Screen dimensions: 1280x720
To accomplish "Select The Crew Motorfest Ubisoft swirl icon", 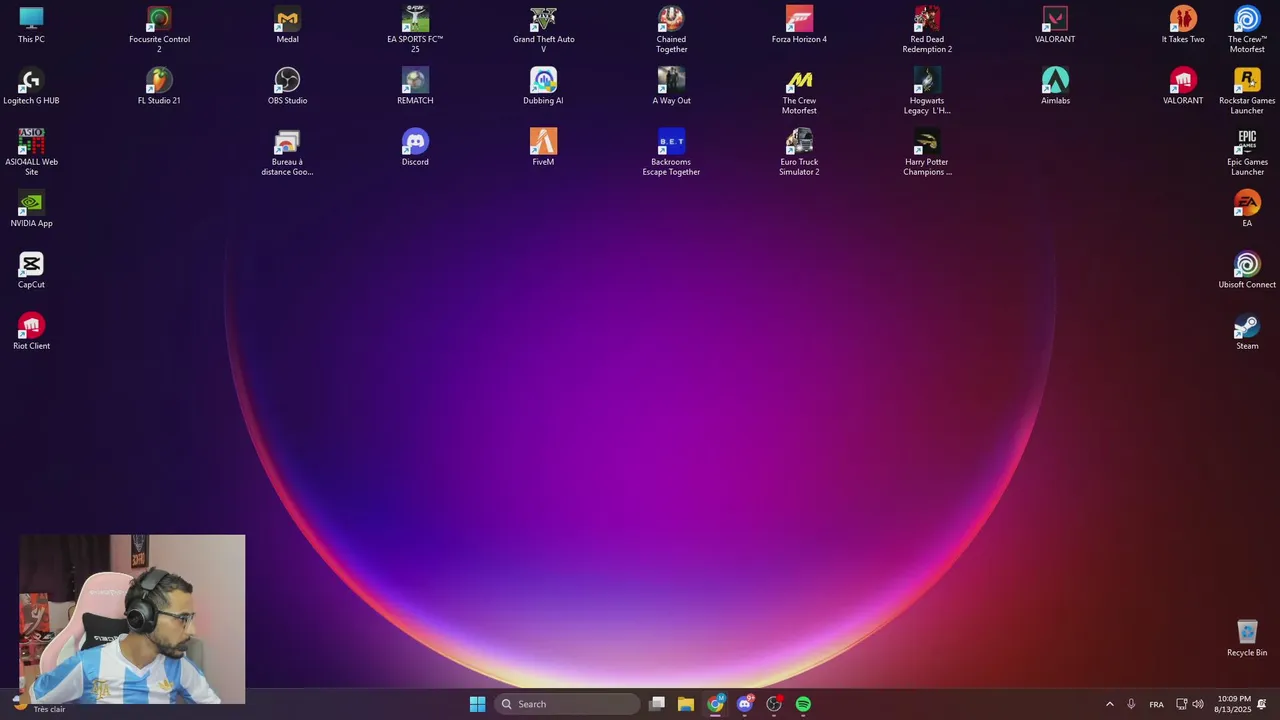I will point(1247,29).
